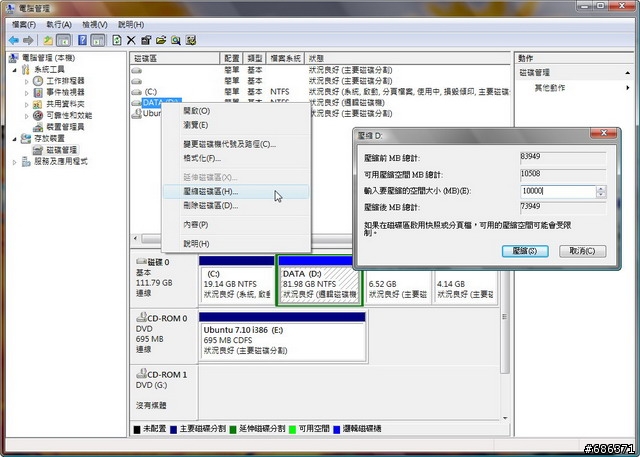Sort by the 類型 column header

[254, 58]
